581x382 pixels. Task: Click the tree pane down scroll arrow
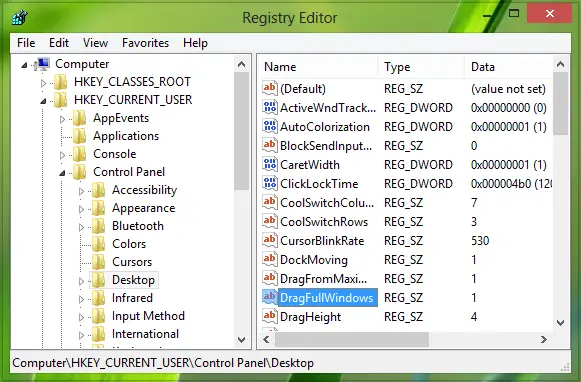[x=242, y=339]
